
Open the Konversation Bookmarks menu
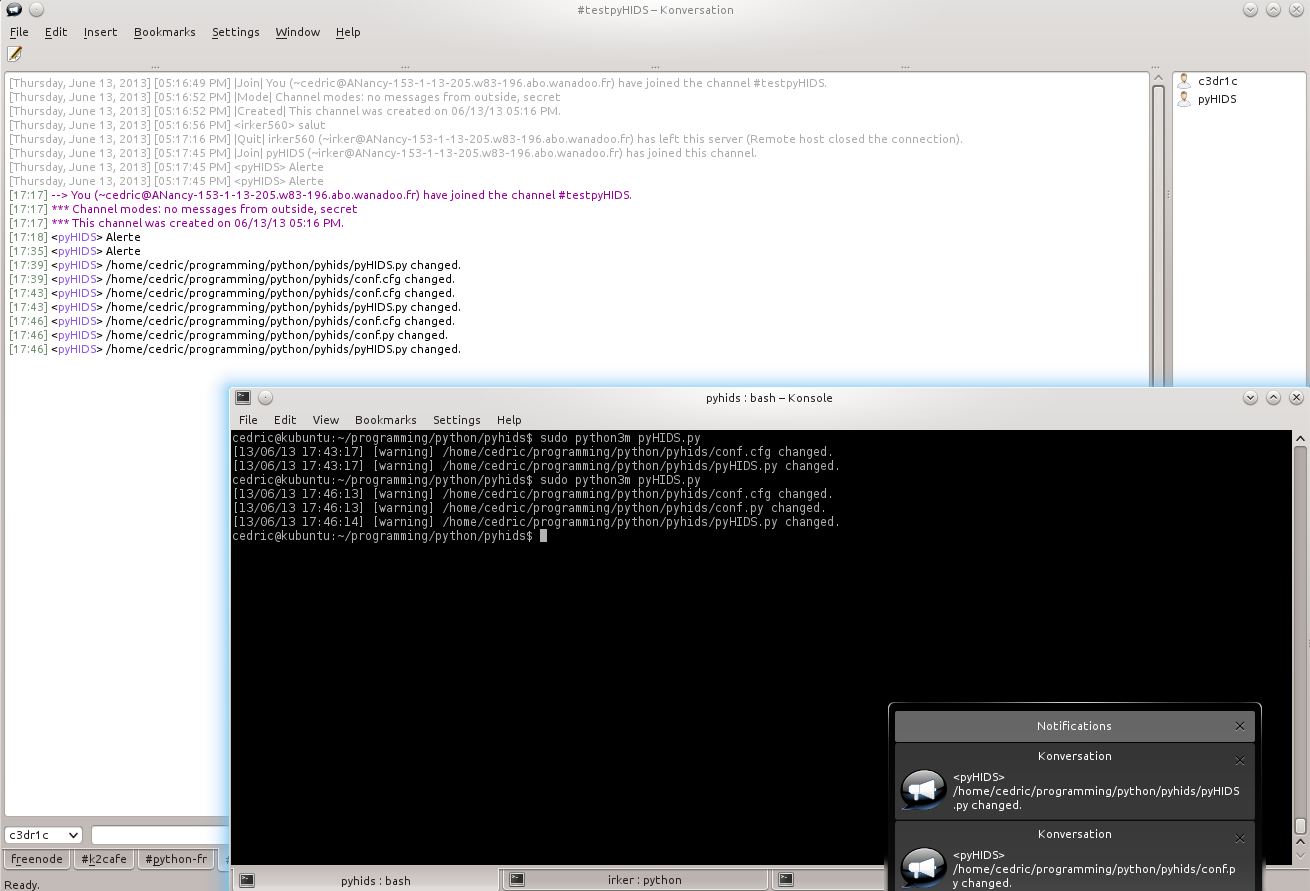[x=165, y=32]
